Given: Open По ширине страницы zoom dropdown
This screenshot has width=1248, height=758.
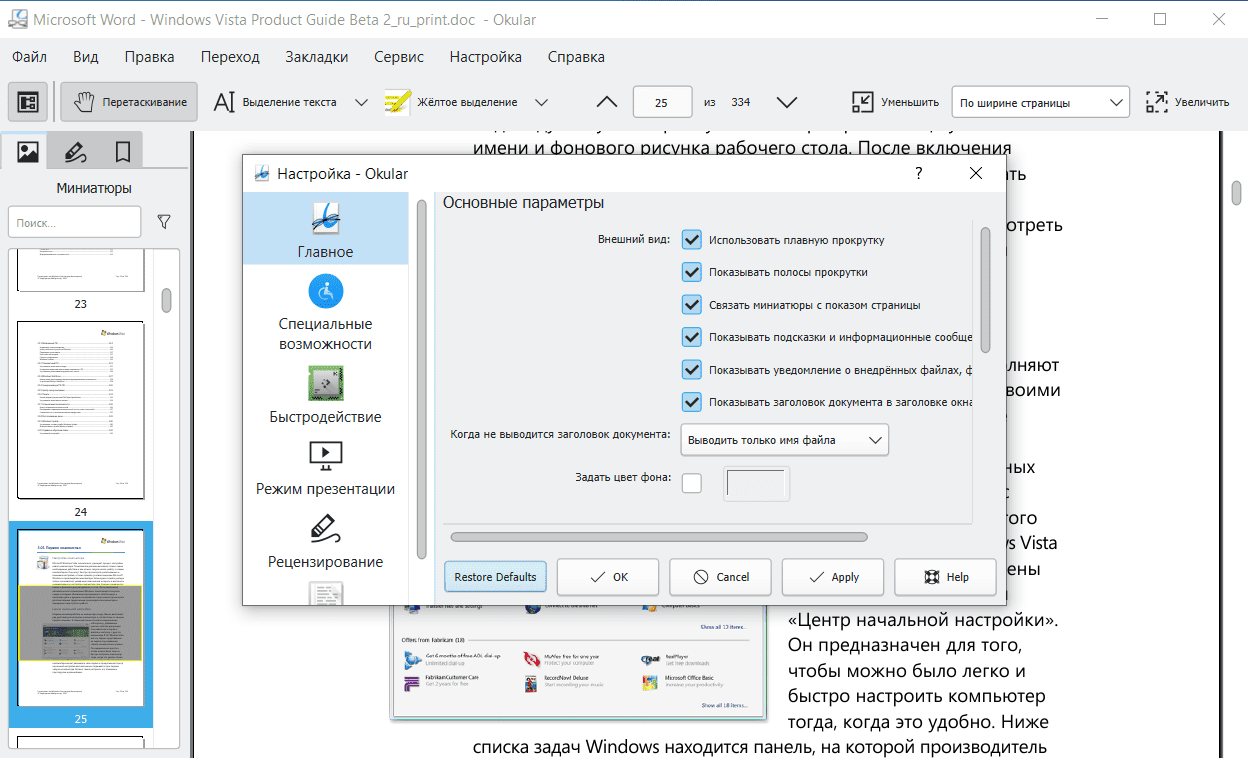Looking at the screenshot, I should [1040, 102].
